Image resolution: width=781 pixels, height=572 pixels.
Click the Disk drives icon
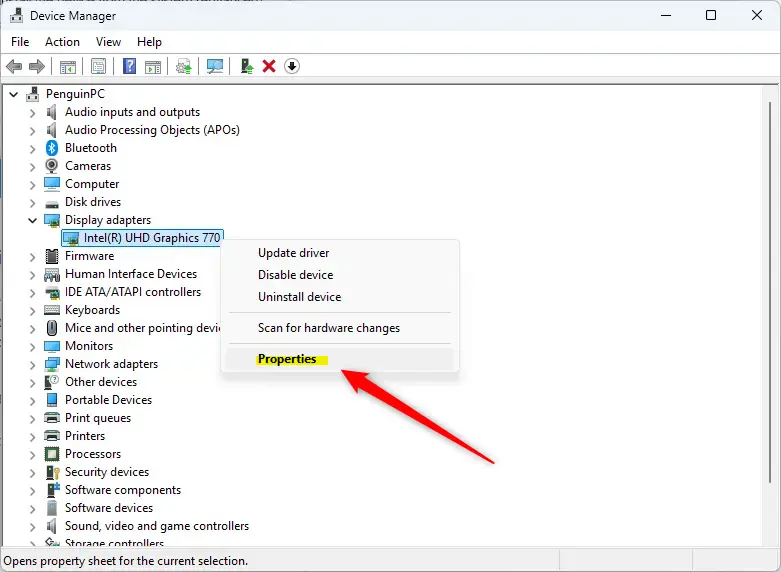52,203
